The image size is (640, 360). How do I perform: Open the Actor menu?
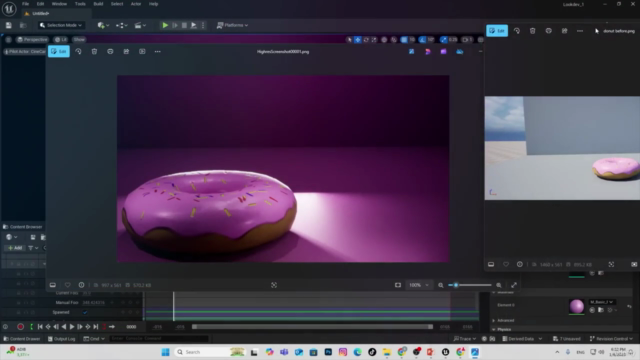(x=136, y=4)
